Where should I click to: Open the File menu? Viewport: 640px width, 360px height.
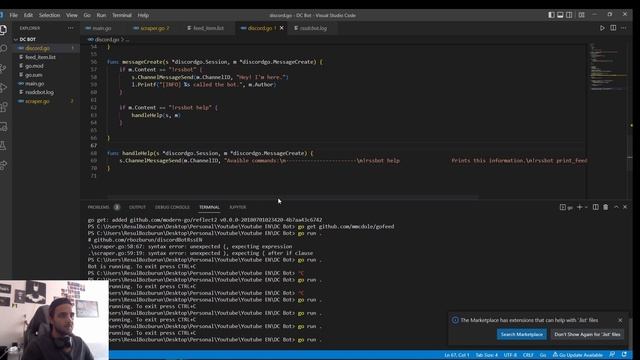[13, 15]
